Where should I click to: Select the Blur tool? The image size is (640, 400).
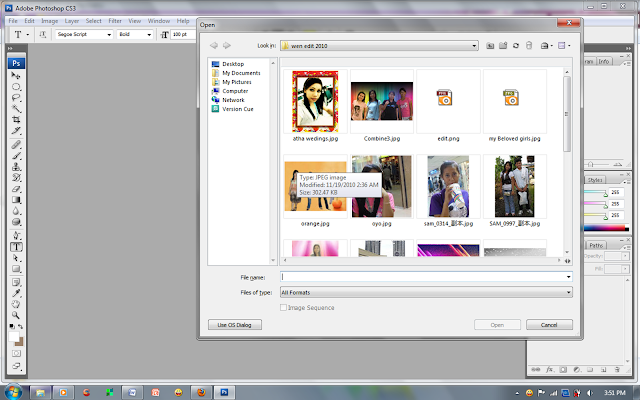(16, 211)
